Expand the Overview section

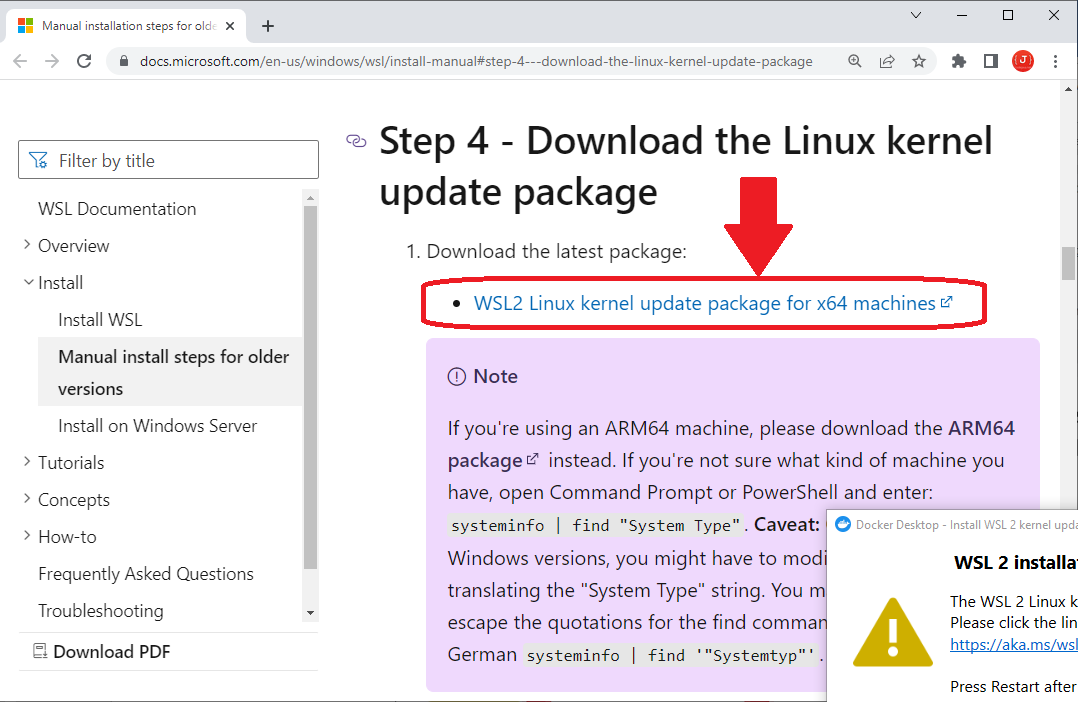pyautogui.click(x=27, y=245)
